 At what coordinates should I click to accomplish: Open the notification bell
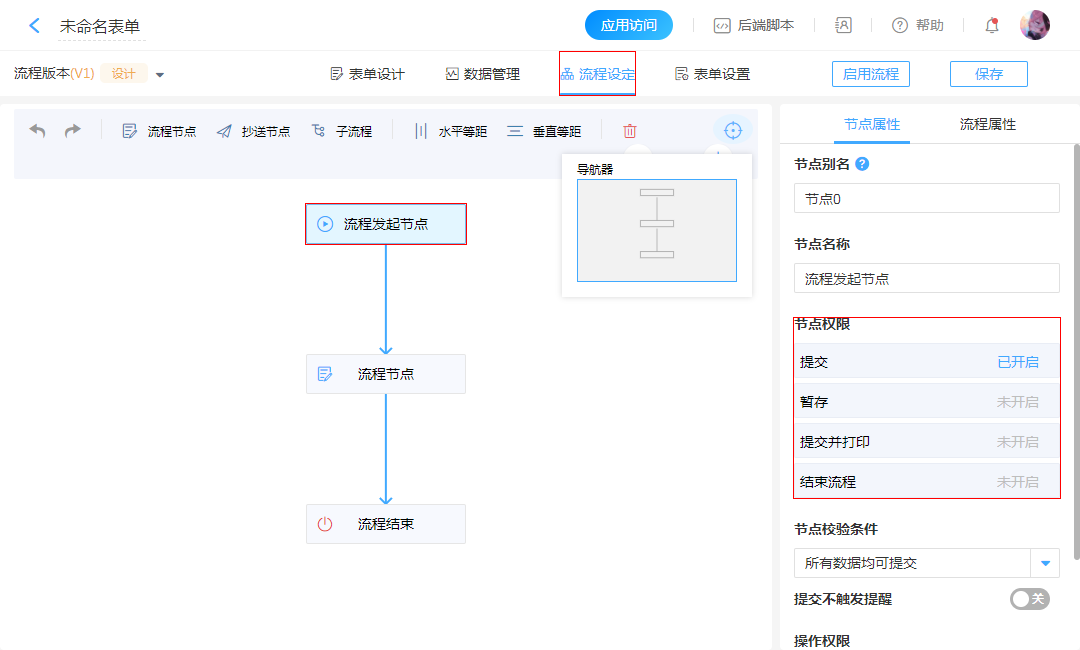coord(992,26)
